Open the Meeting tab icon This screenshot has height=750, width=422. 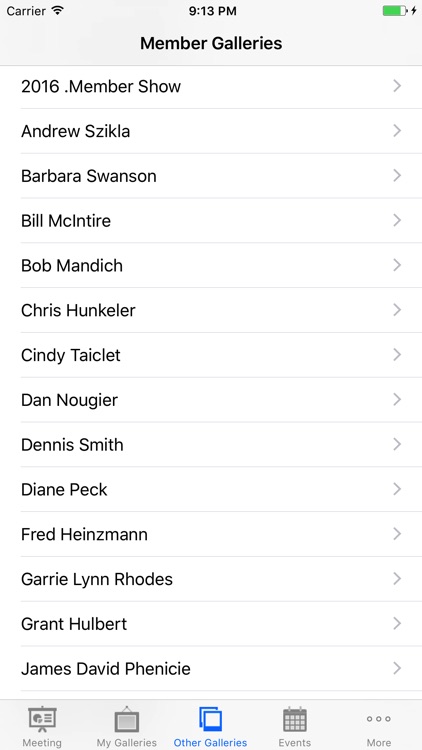pyautogui.click(x=42, y=719)
